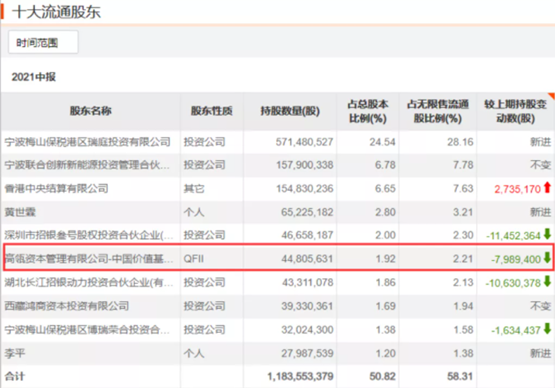Select the share ratio 6.65
The height and width of the screenshot is (388, 555).
click(x=385, y=188)
